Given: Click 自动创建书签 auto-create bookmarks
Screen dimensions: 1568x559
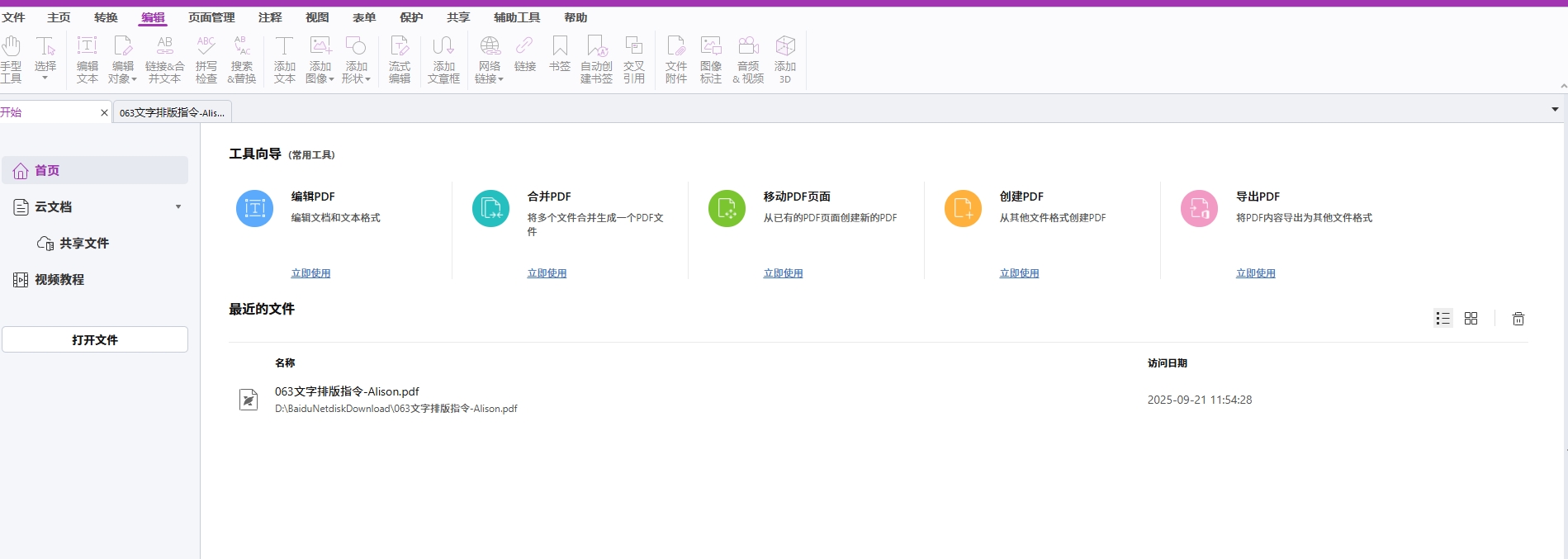Looking at the screenshot, I should pos(597,59).
